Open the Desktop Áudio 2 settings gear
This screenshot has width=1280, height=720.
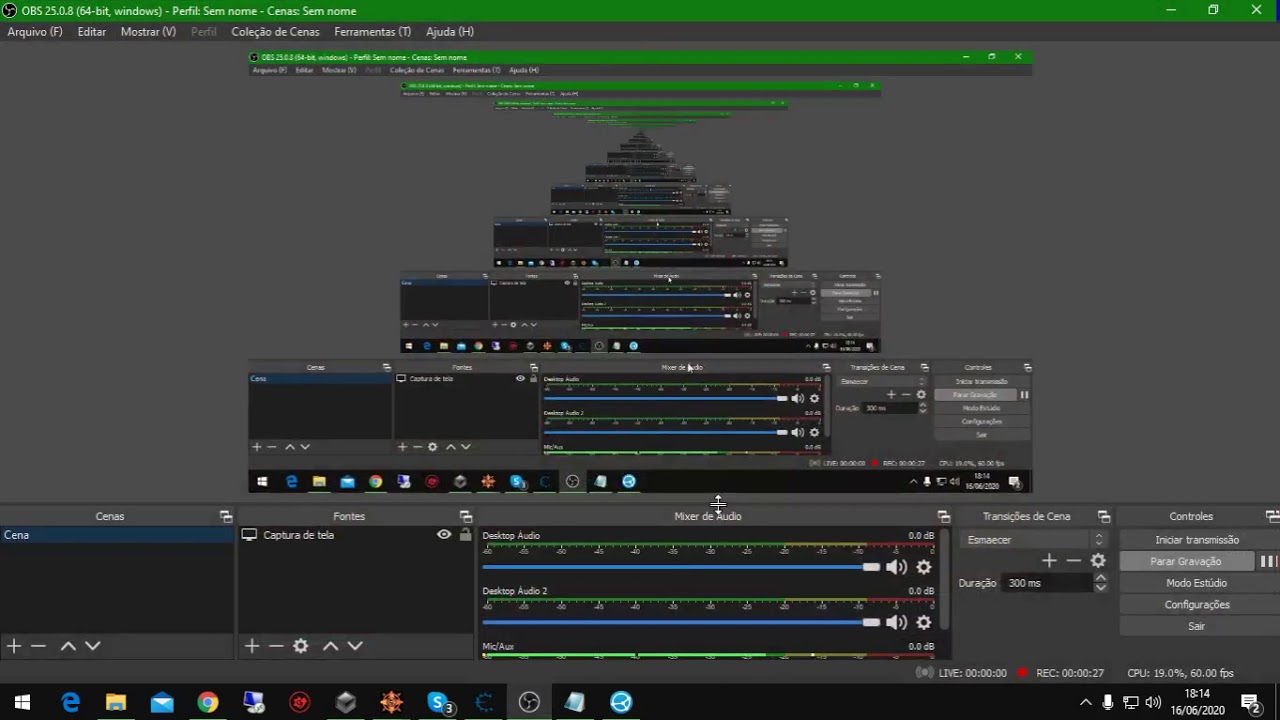pyautogui.click(x=924, y=622)
